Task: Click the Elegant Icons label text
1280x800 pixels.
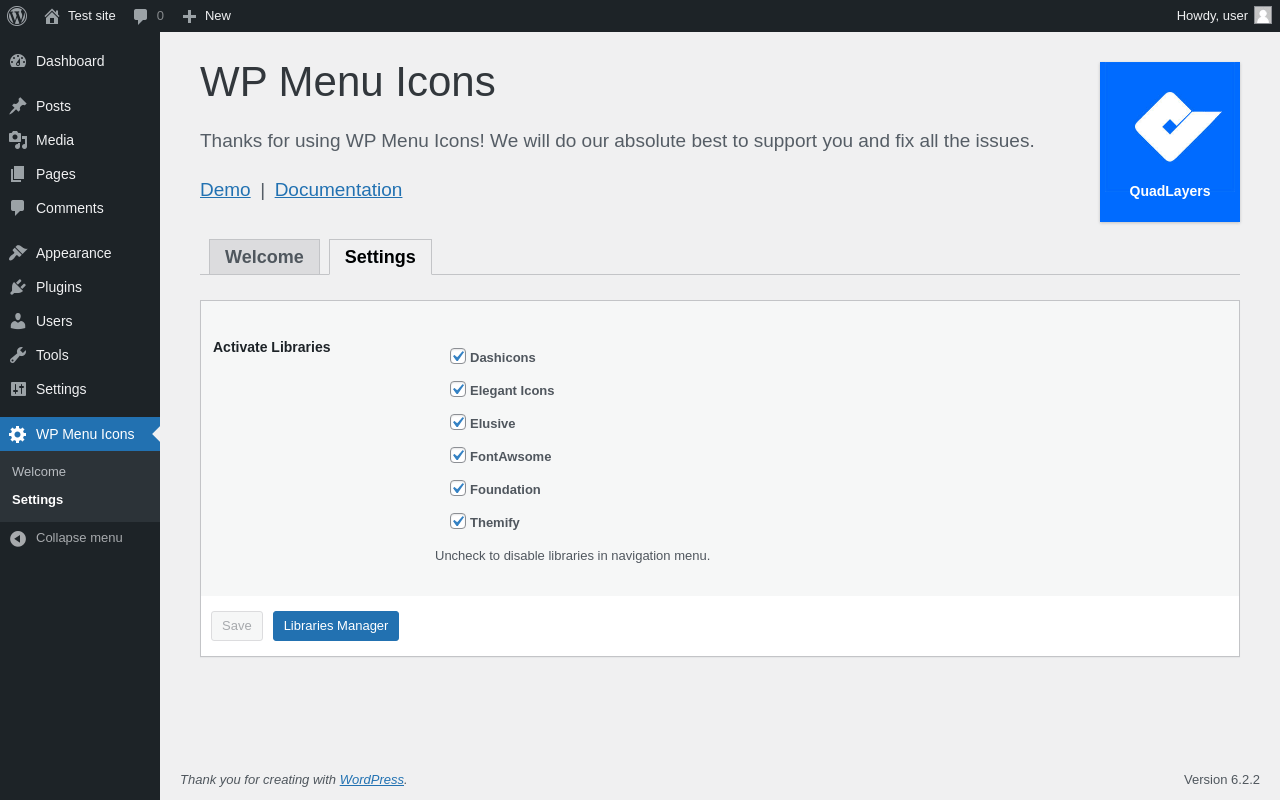Action: [512, 390]
